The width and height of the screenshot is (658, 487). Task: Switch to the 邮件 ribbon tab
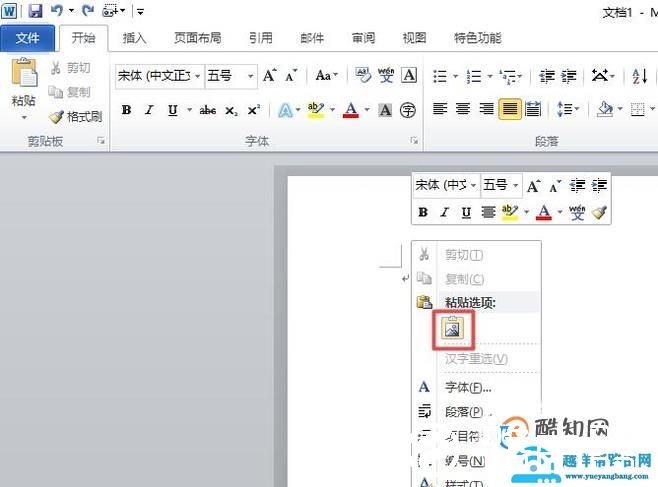(312, 38)
